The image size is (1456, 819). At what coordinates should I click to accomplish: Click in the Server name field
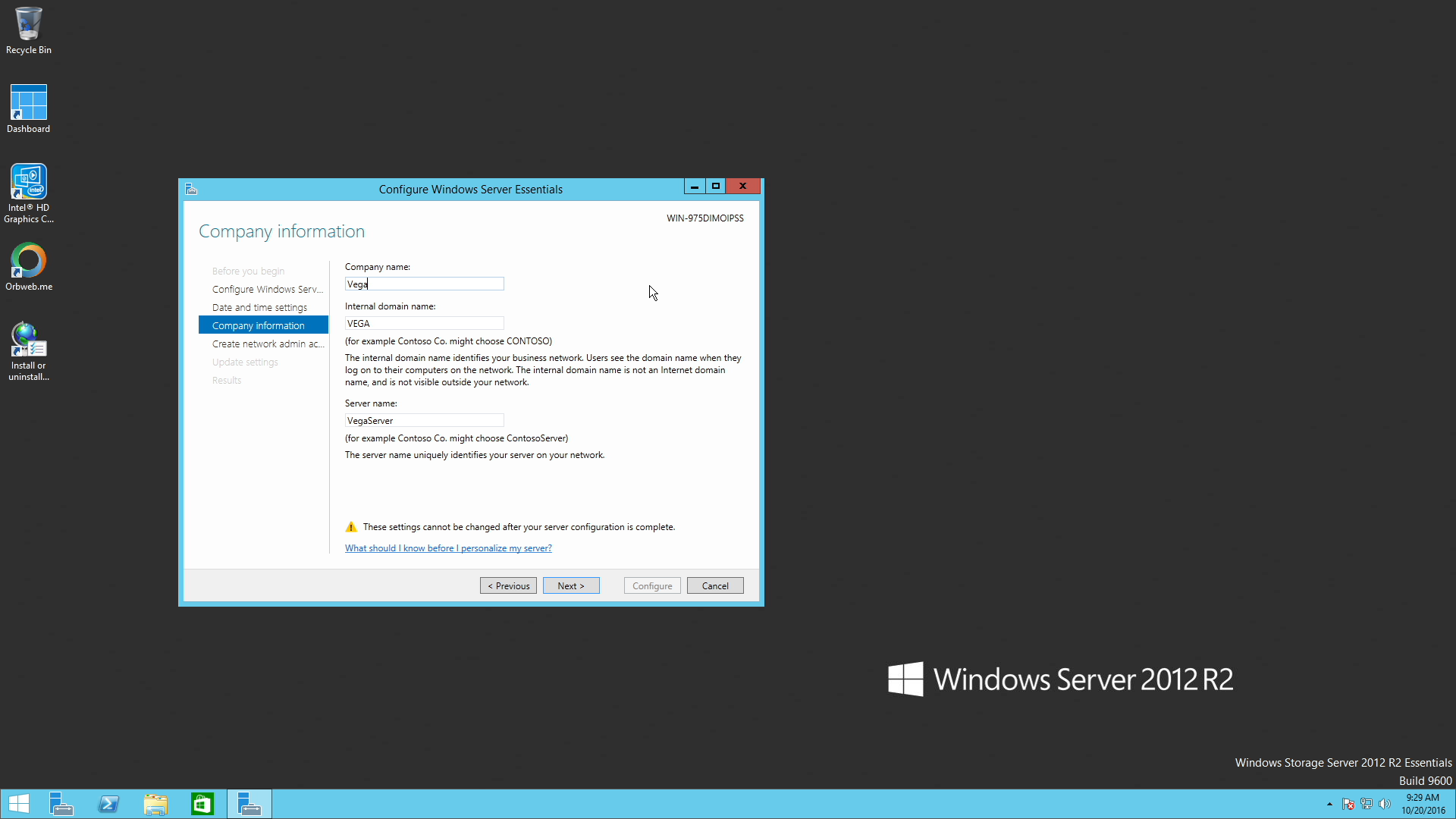pyautogui.click(x=425, y=420)
